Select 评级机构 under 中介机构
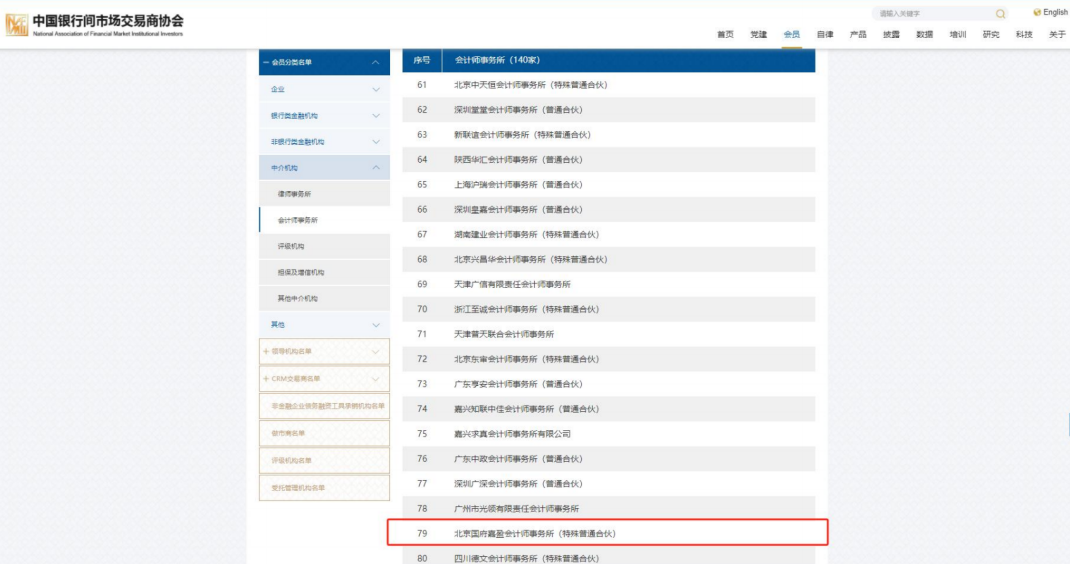This screenshot has height=564, width=1070. (325, 246)
